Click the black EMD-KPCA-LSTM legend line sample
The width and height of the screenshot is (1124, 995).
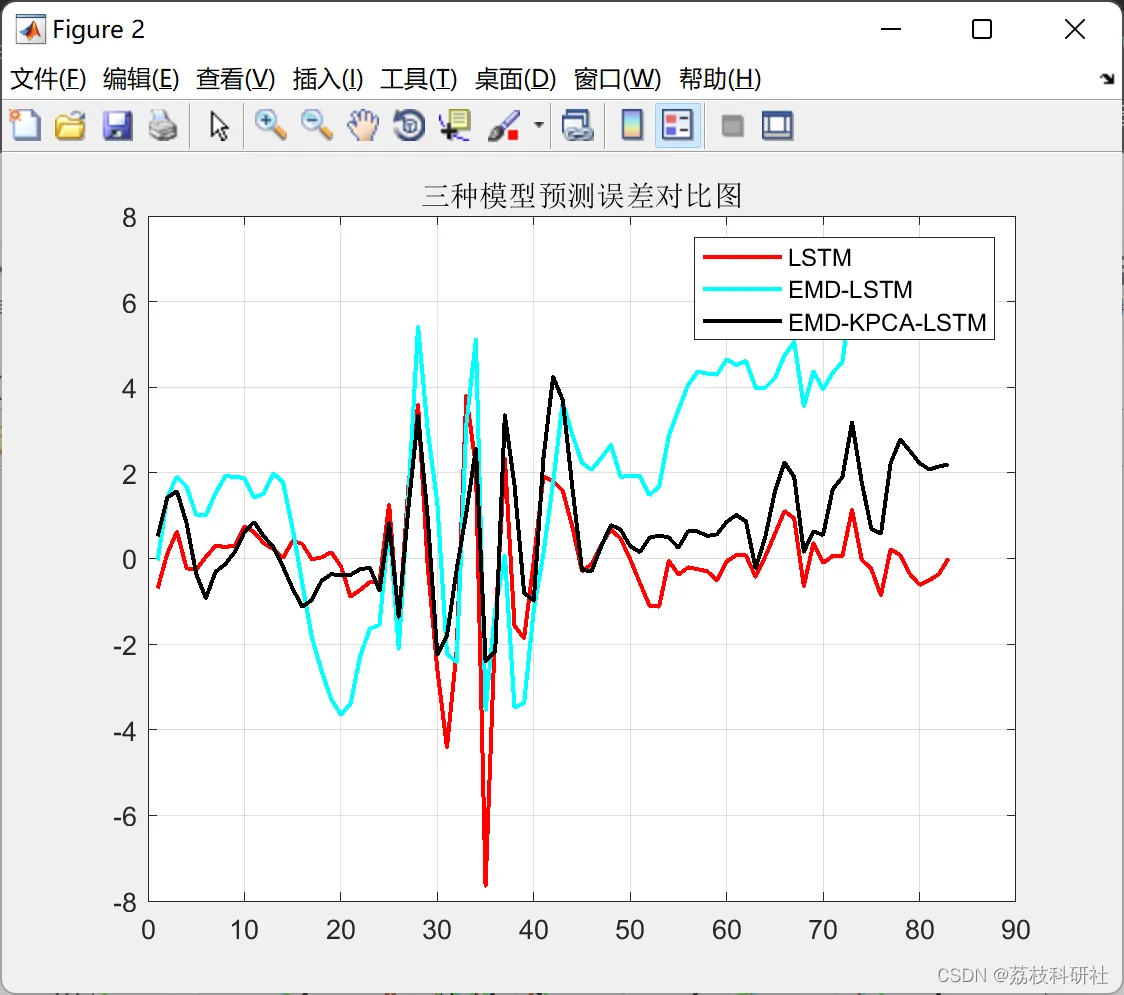point(742,322)
